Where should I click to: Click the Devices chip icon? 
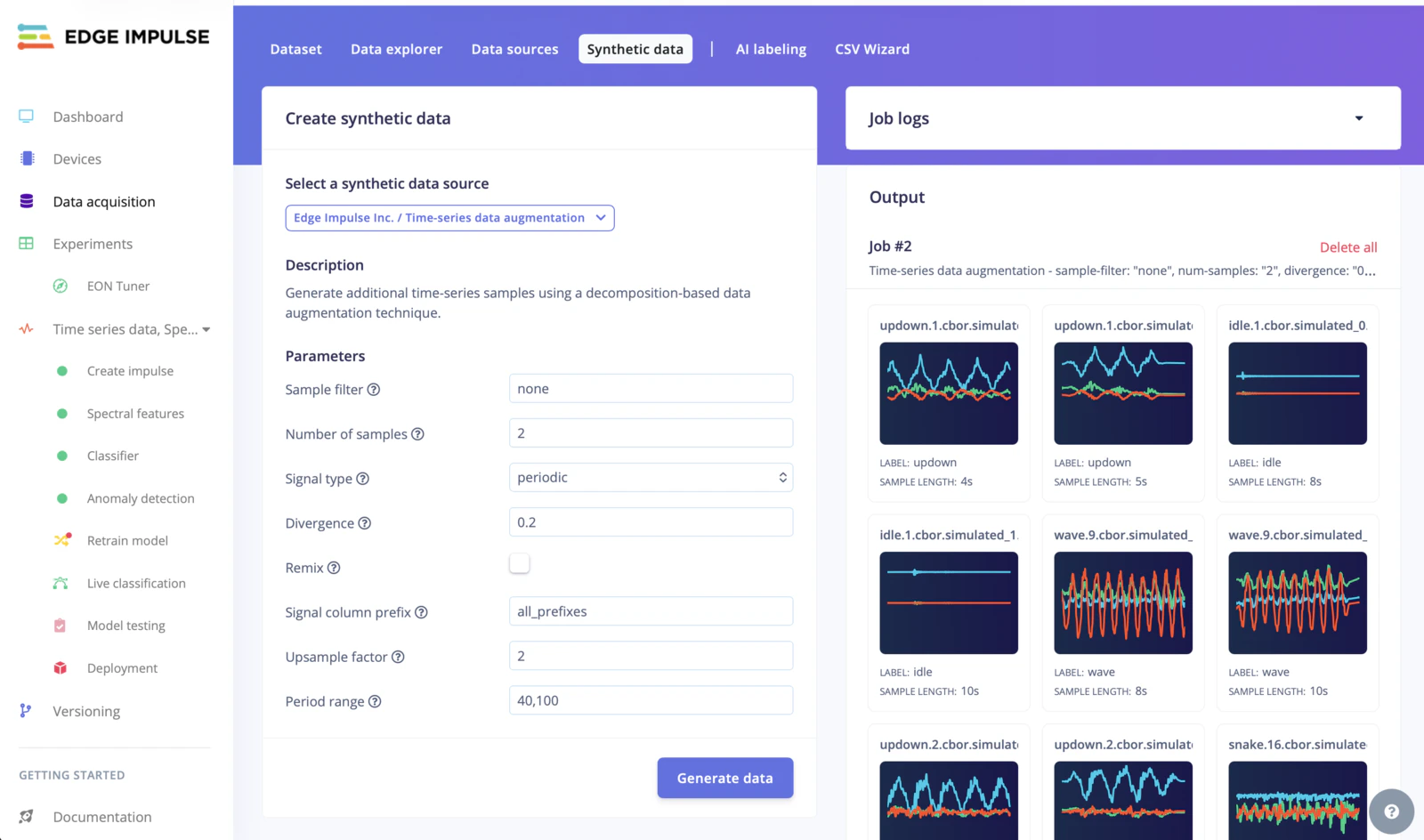point(28,158)
